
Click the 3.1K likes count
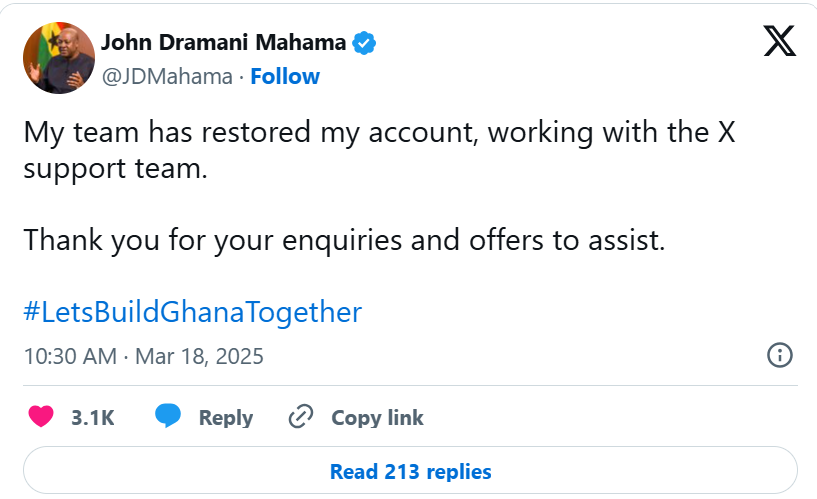tap(93, 418)
